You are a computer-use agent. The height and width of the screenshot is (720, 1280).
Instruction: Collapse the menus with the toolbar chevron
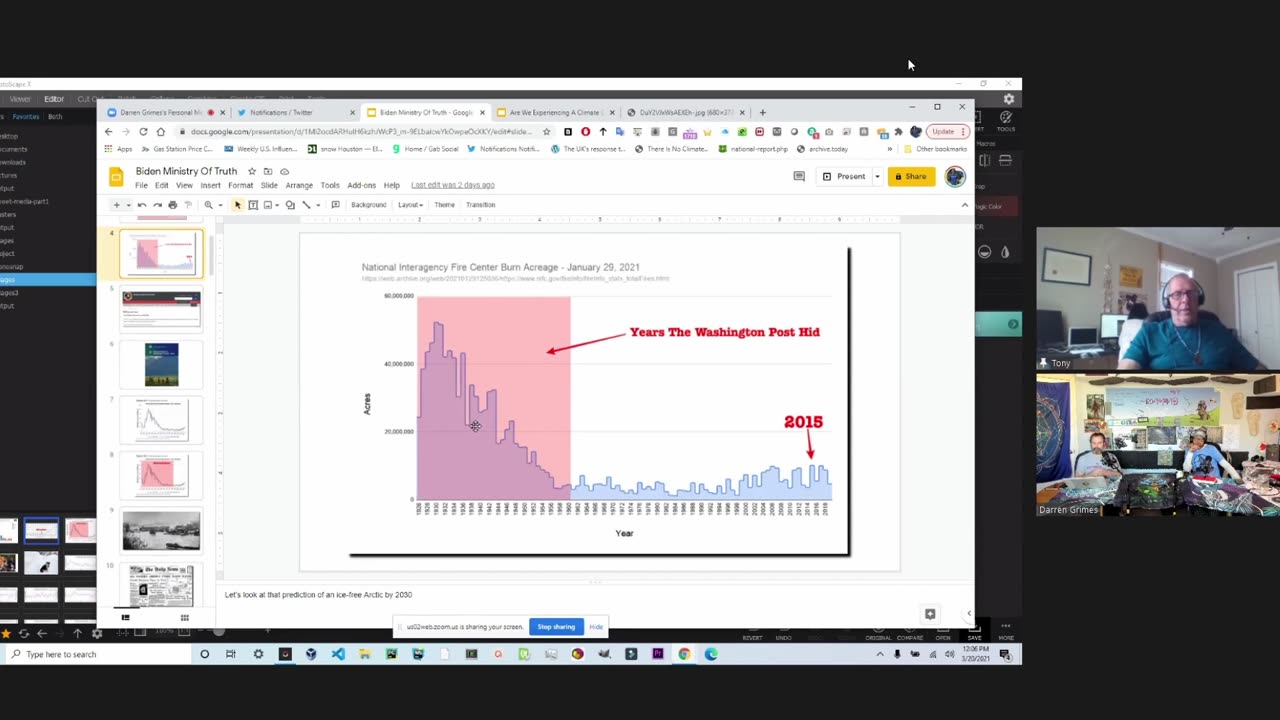965,205
